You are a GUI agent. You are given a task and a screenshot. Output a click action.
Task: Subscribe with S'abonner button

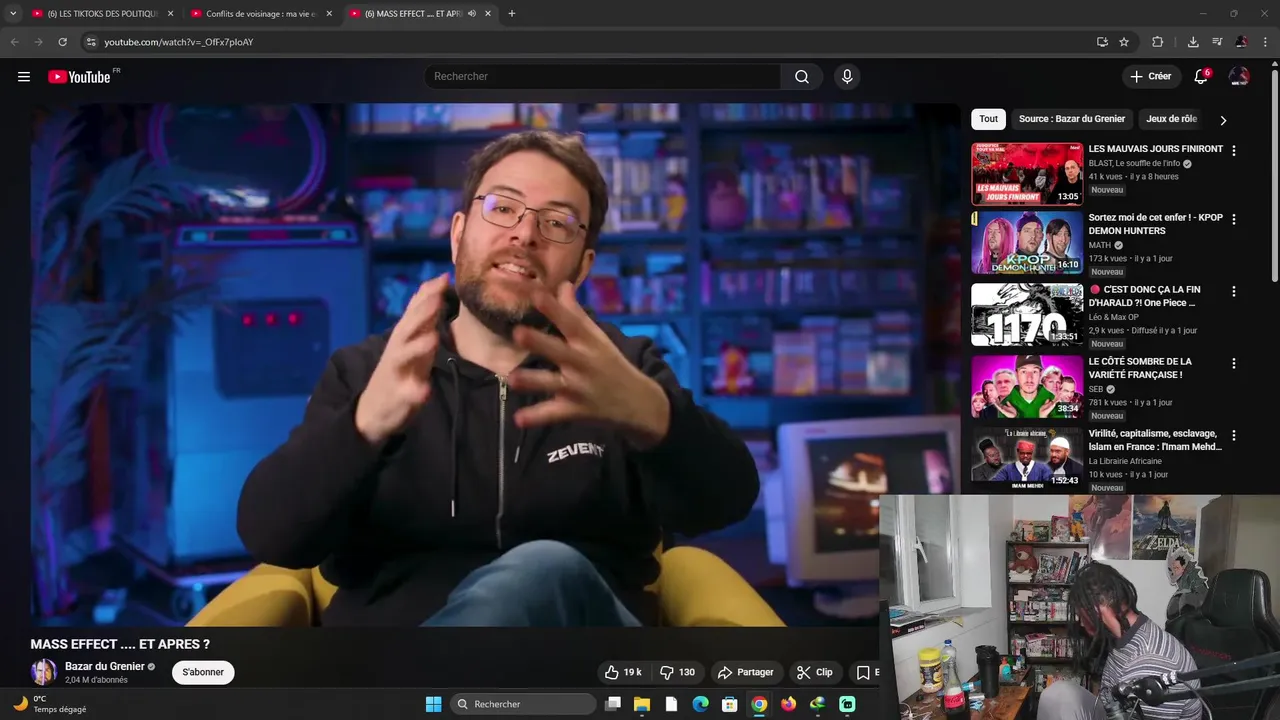(203, 672)
